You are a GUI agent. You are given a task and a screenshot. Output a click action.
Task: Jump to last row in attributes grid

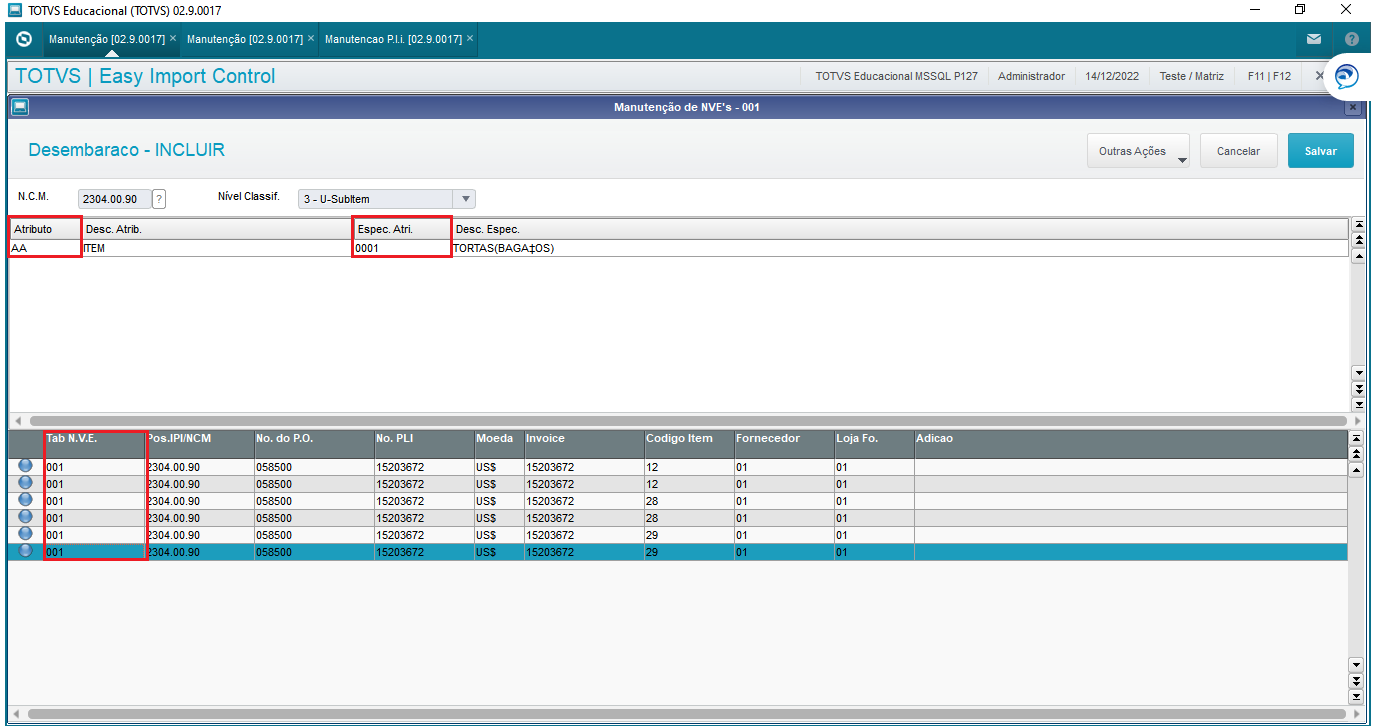[x=1358, y=404]
